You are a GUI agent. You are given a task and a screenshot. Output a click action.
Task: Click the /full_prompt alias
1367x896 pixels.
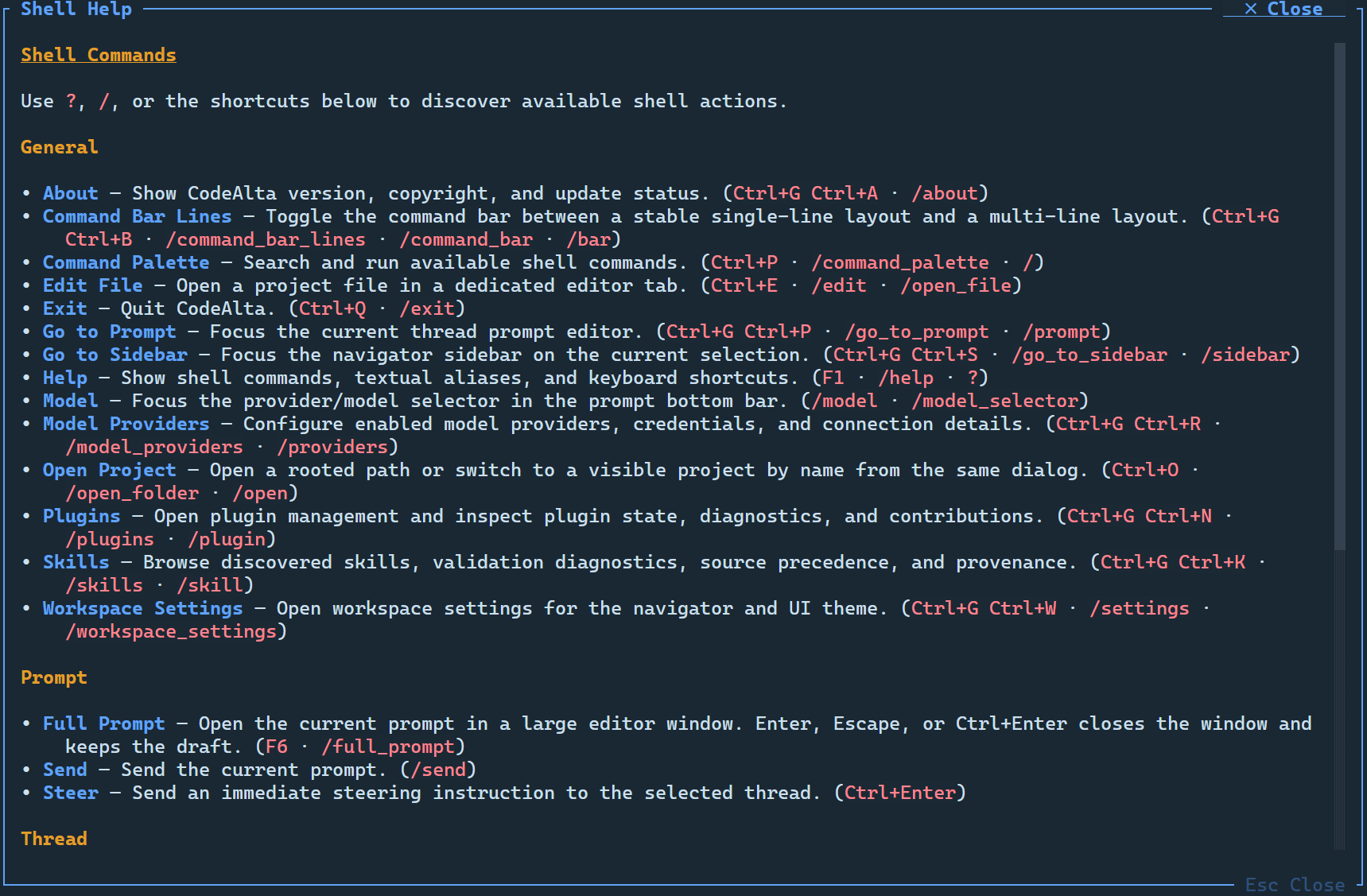[388, 747]
